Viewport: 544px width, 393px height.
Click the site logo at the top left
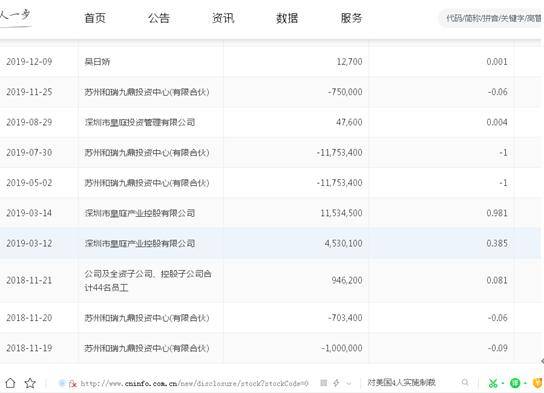(x=15, y=17)
